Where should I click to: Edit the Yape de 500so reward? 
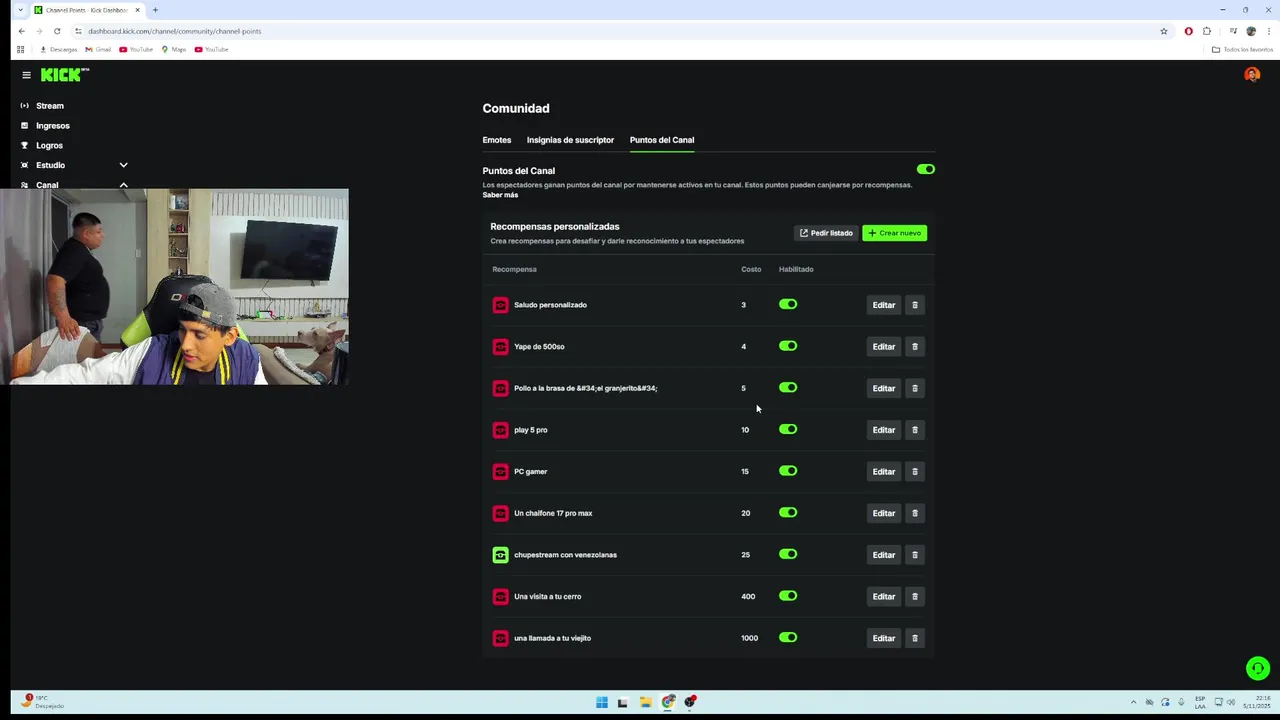click(x=884, y=347)
